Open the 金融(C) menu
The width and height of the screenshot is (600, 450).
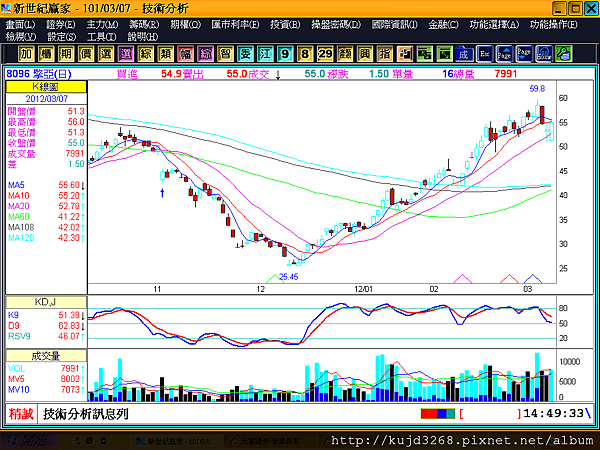443,25
